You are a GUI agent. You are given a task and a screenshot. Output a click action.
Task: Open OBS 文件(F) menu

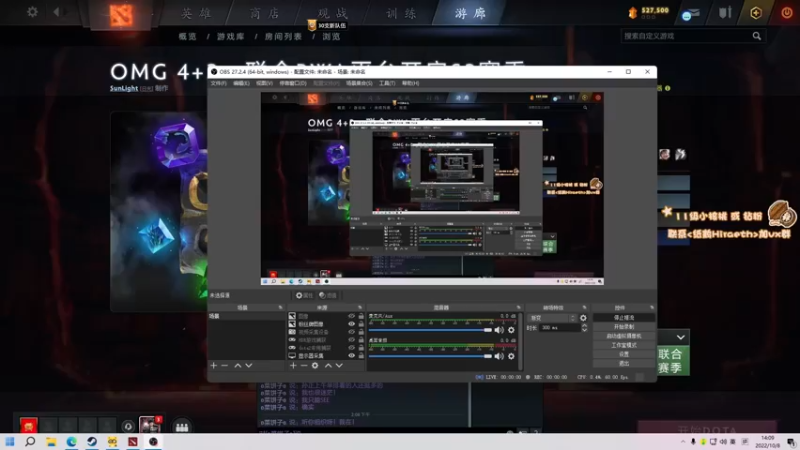coord(218,83)
